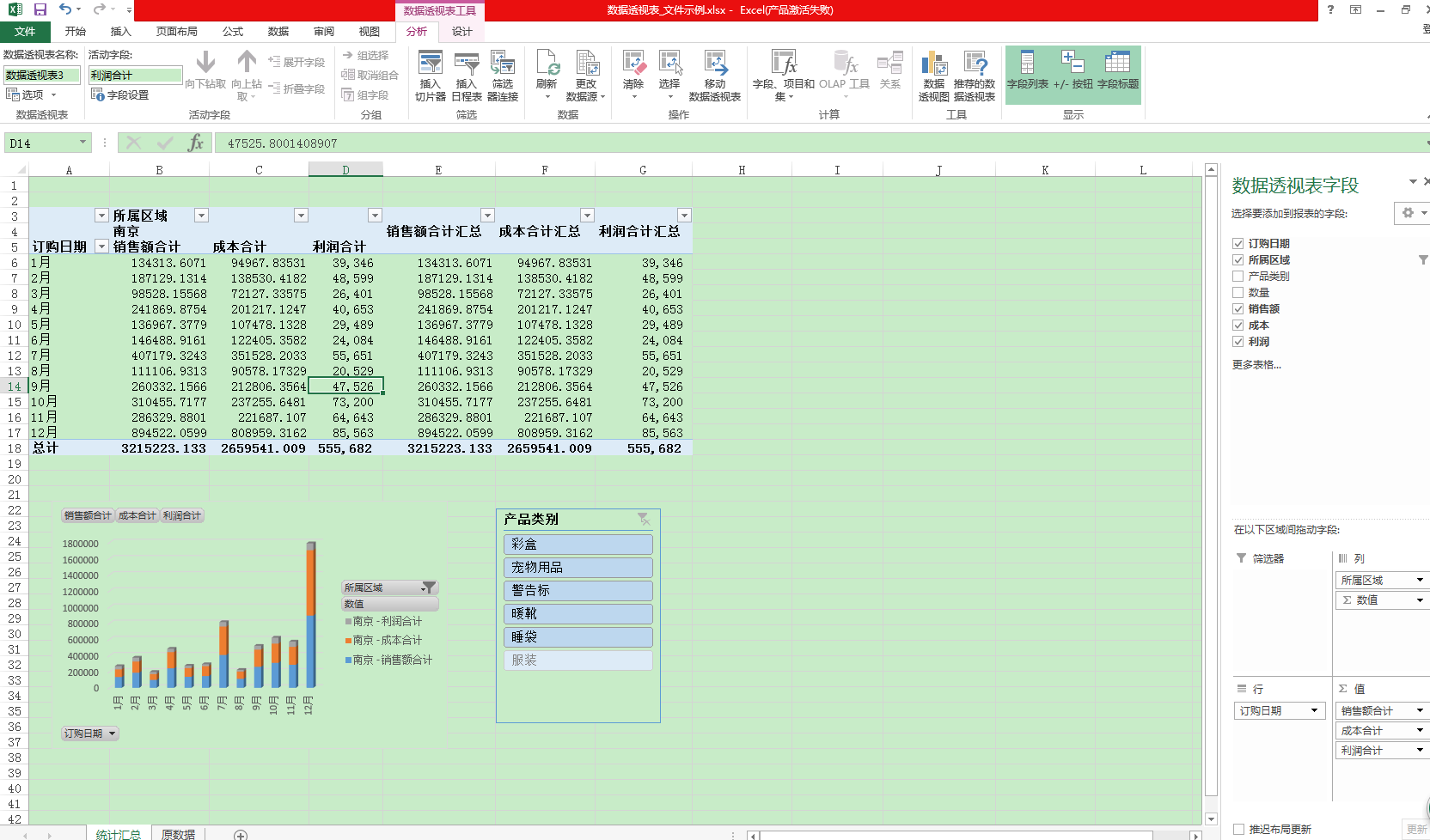Uncheck the 成本 field checkbox

pos(1238,326)
